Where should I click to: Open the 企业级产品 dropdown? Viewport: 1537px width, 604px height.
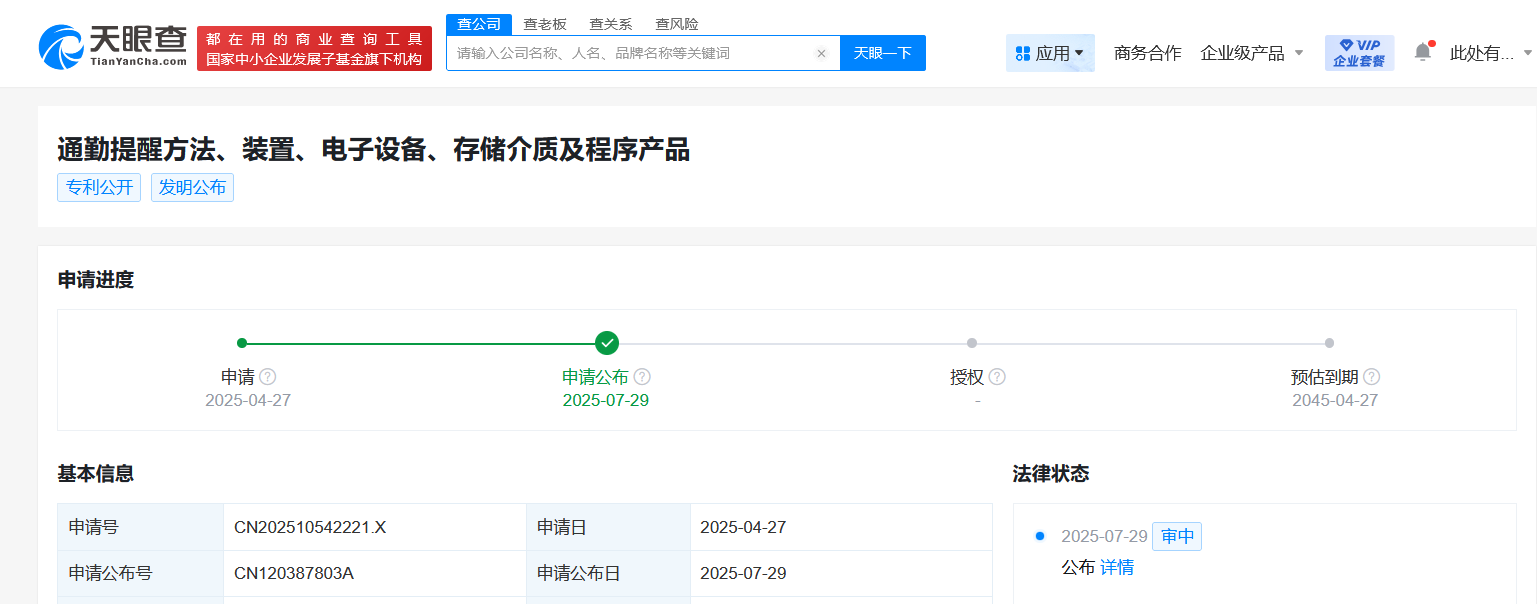(1250, 51)
